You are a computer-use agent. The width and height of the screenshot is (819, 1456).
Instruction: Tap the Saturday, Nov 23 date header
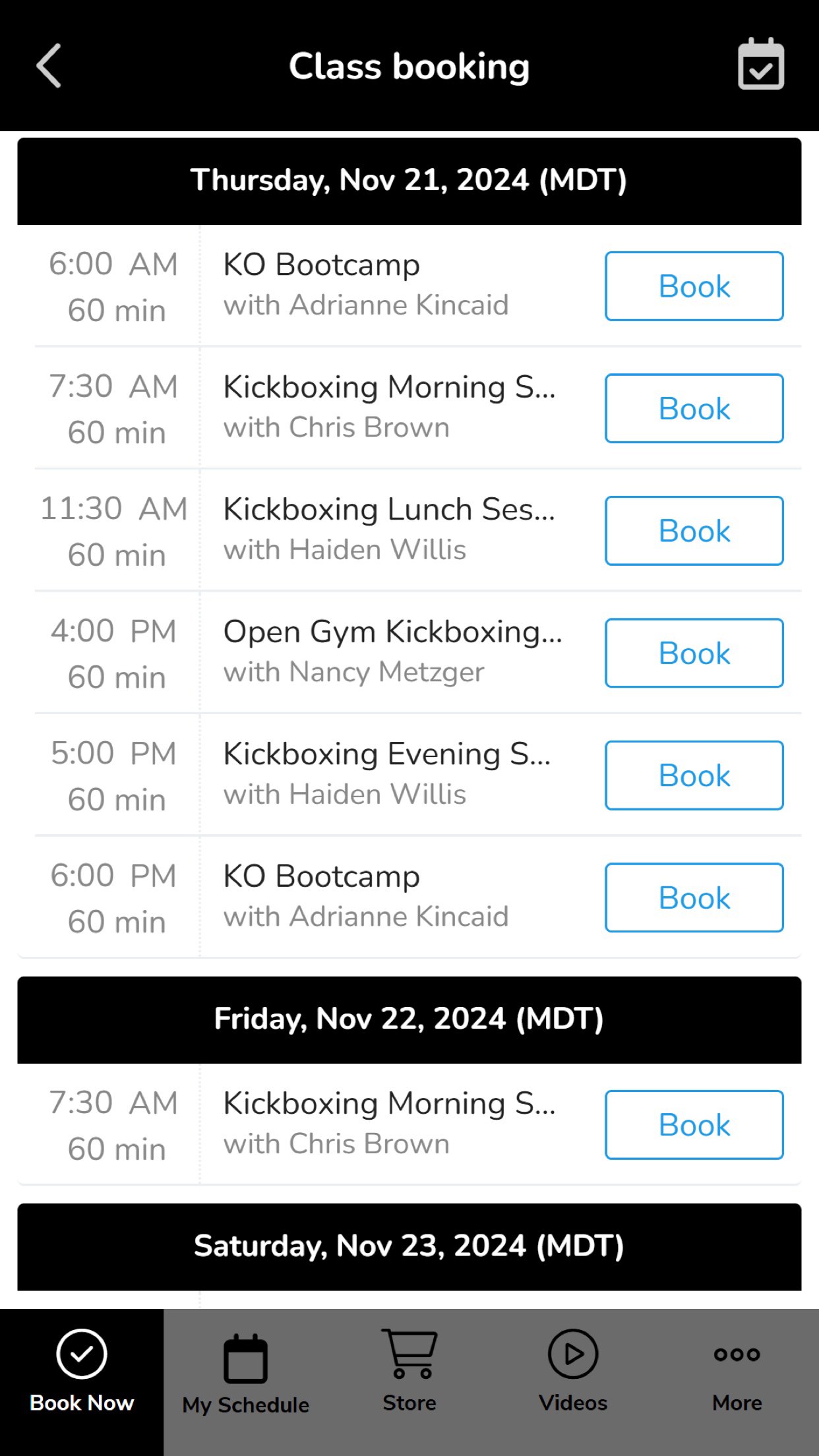[409, 1246]
